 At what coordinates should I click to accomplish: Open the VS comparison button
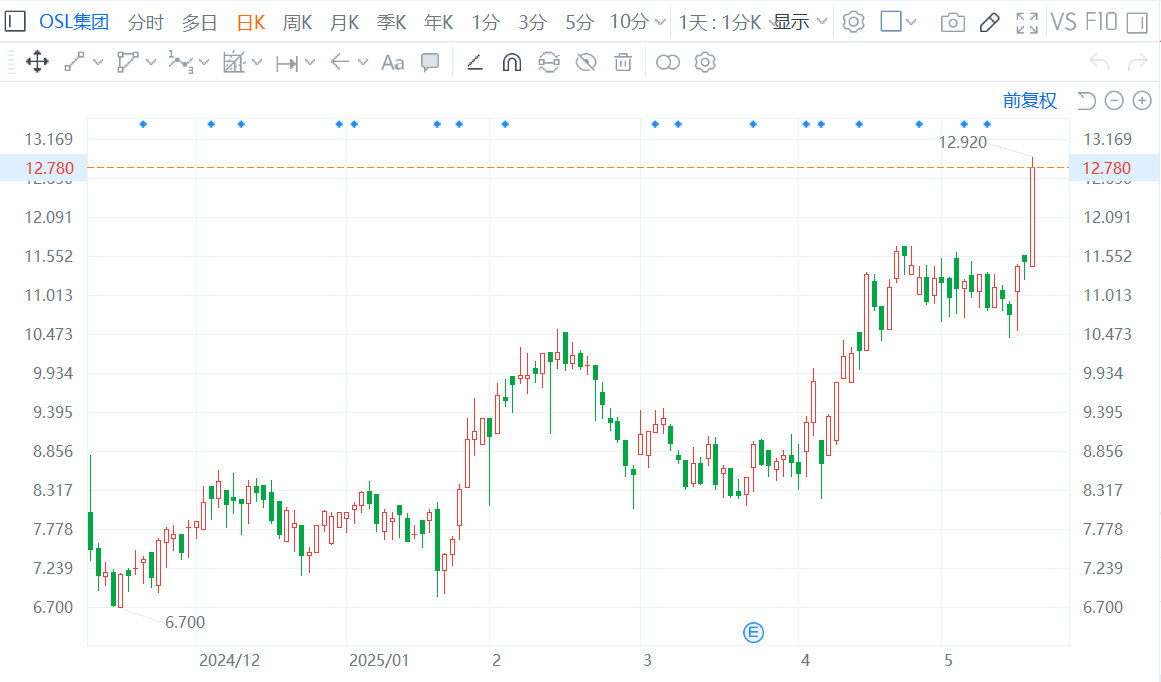click(x=1064, y=22)
